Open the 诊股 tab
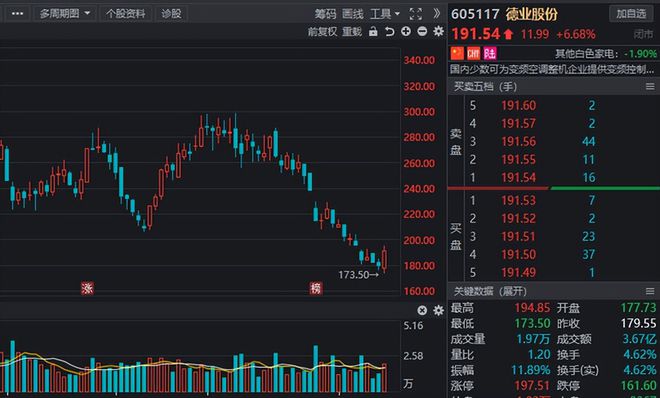The image size is (660, 398). pyautogui.click(x=171, y=14)
